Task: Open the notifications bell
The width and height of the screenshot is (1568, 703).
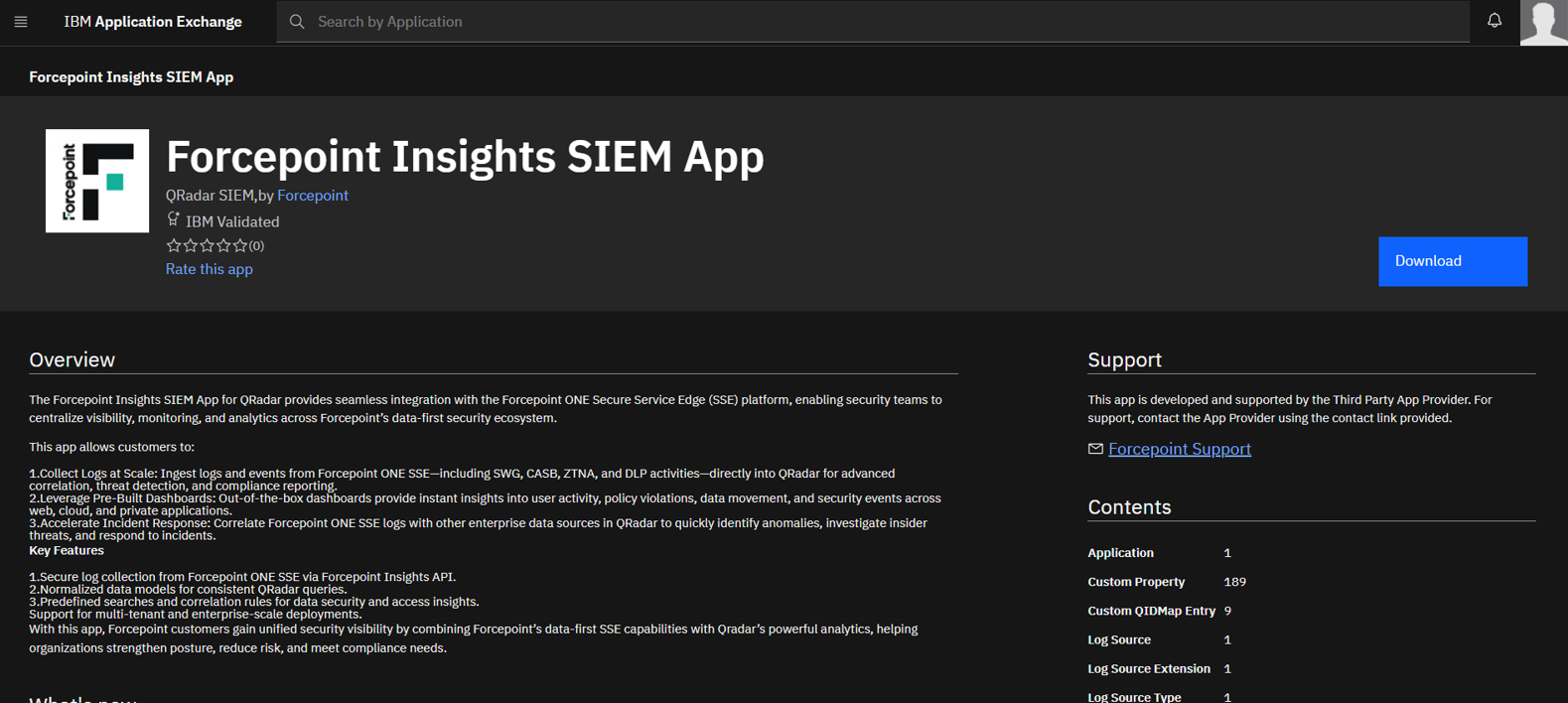Action: (1494, 21)
